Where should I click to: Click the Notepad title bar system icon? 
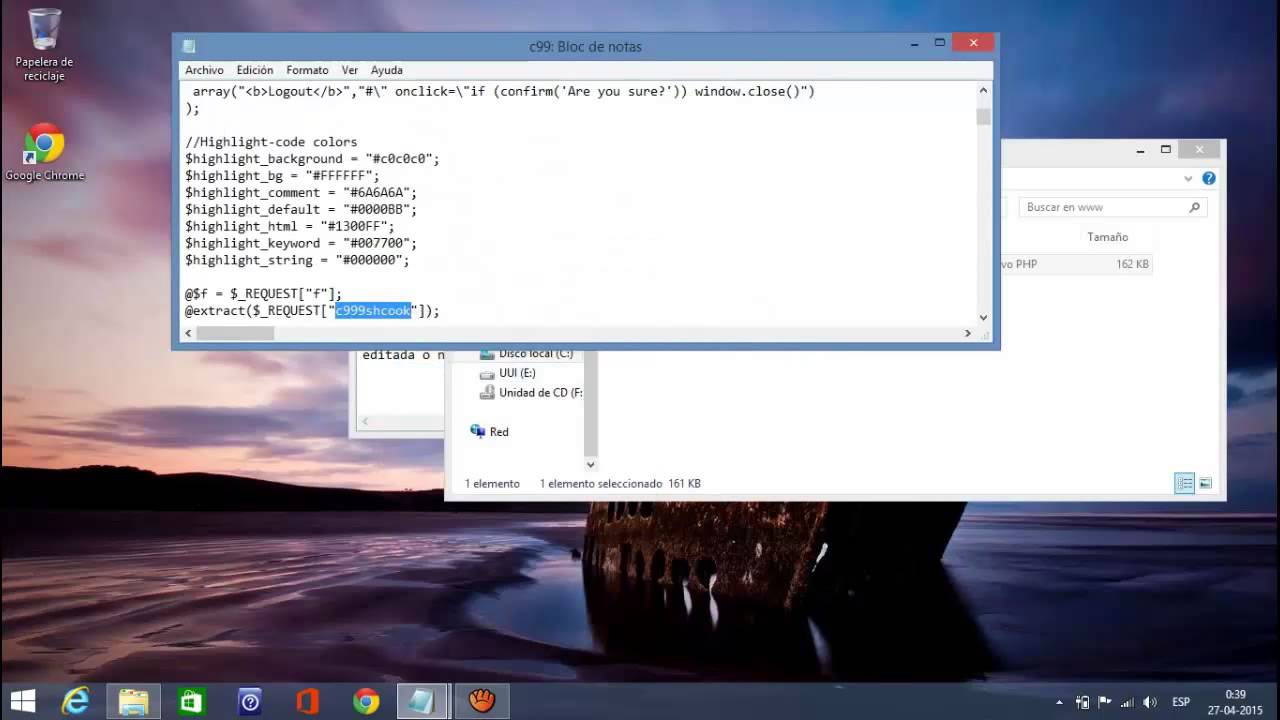coord(188,46)
